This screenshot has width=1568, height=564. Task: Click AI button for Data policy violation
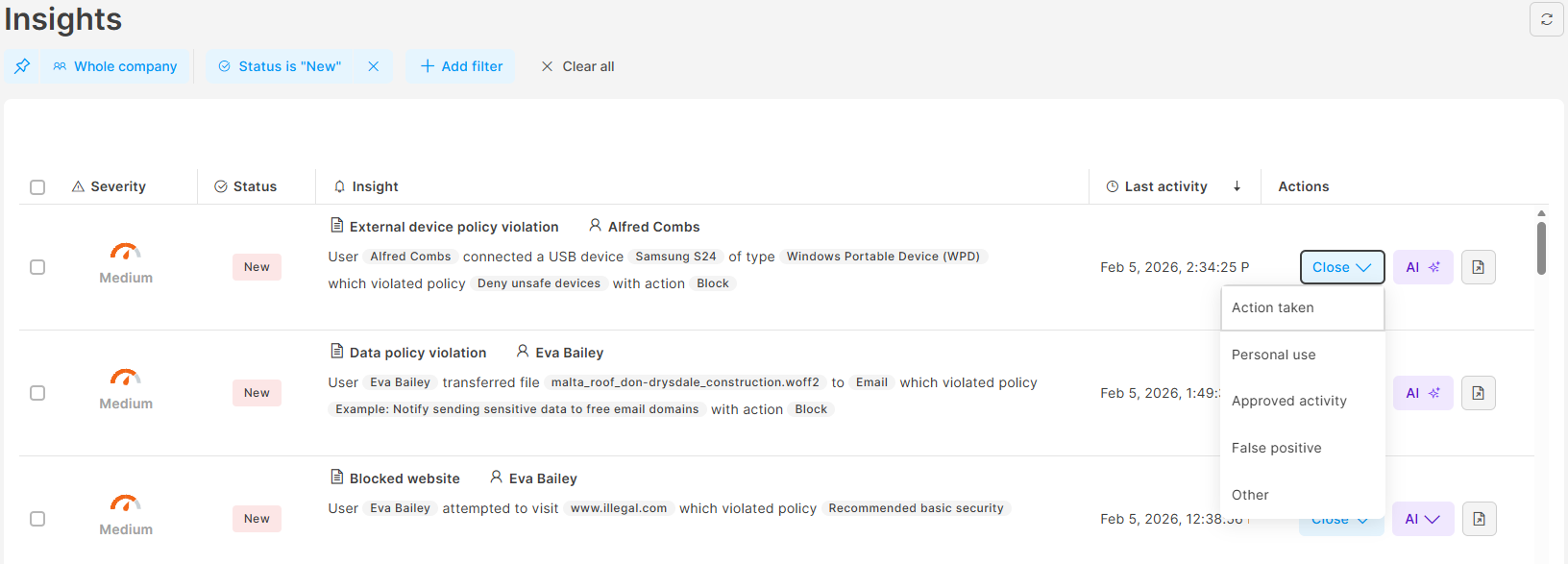point(1422,393)
